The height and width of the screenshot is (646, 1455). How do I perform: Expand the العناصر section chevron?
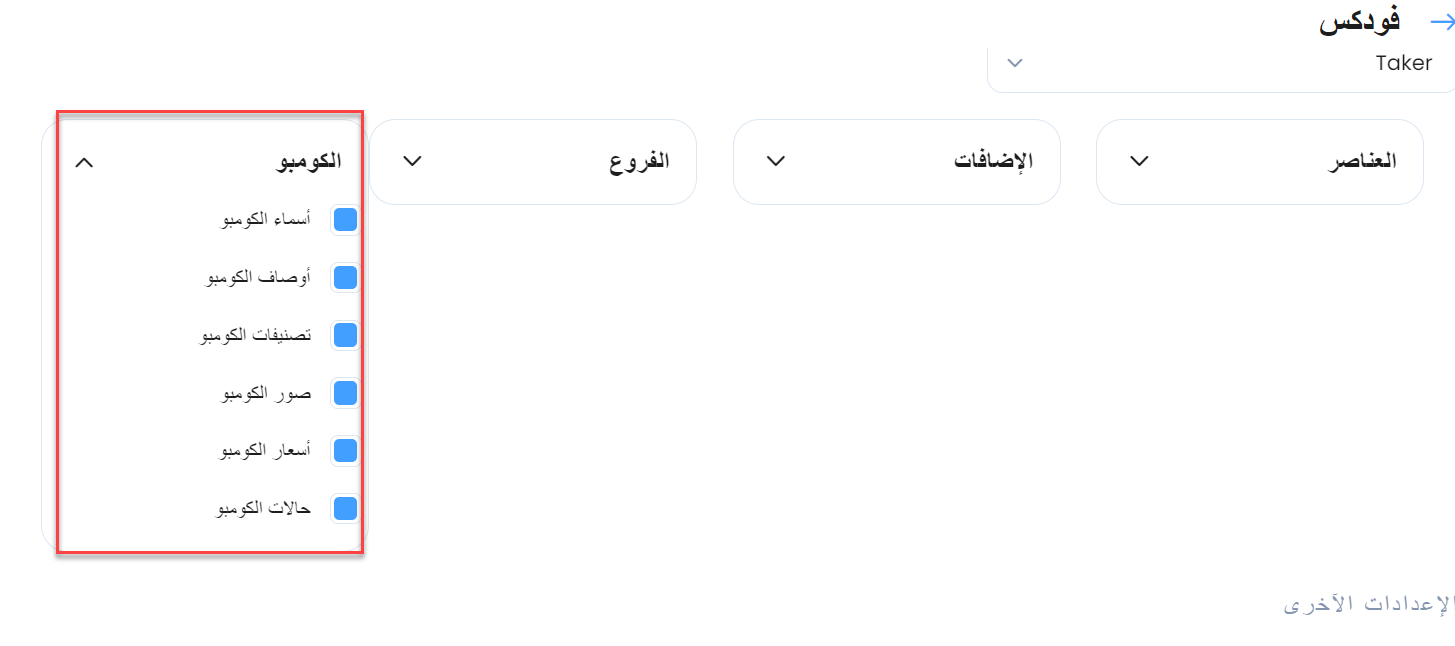point(1139,161)
